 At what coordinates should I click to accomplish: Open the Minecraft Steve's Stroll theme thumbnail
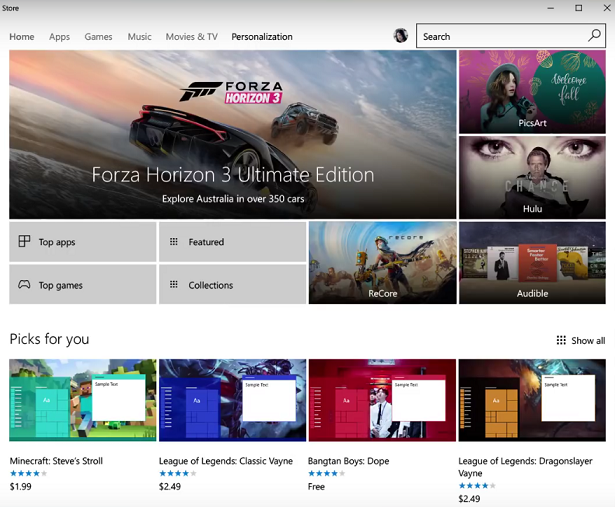coord(83,400)
